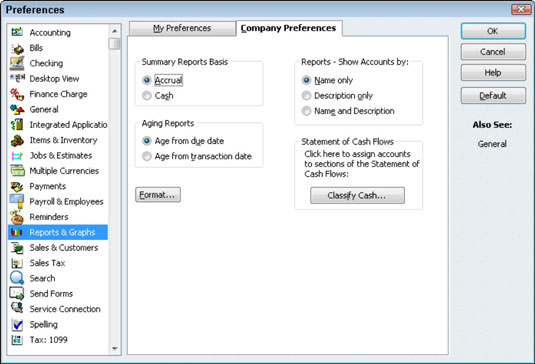Screen dimensions: 535x364
Task: Click the Tax: 1099 icon
Action: pyautogui.click(x=17, y=340)
